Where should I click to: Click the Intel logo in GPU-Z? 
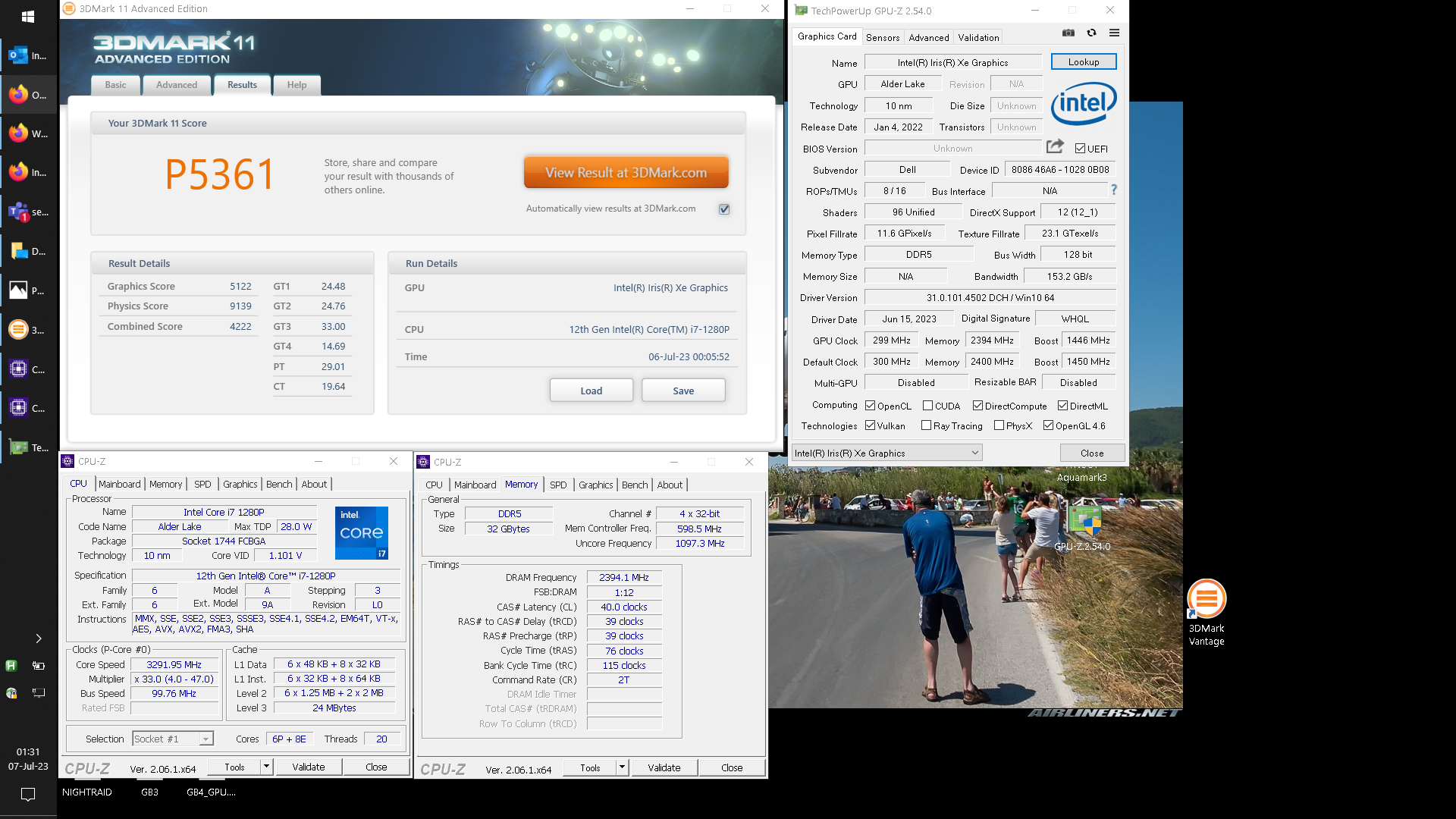(1084, 102)
